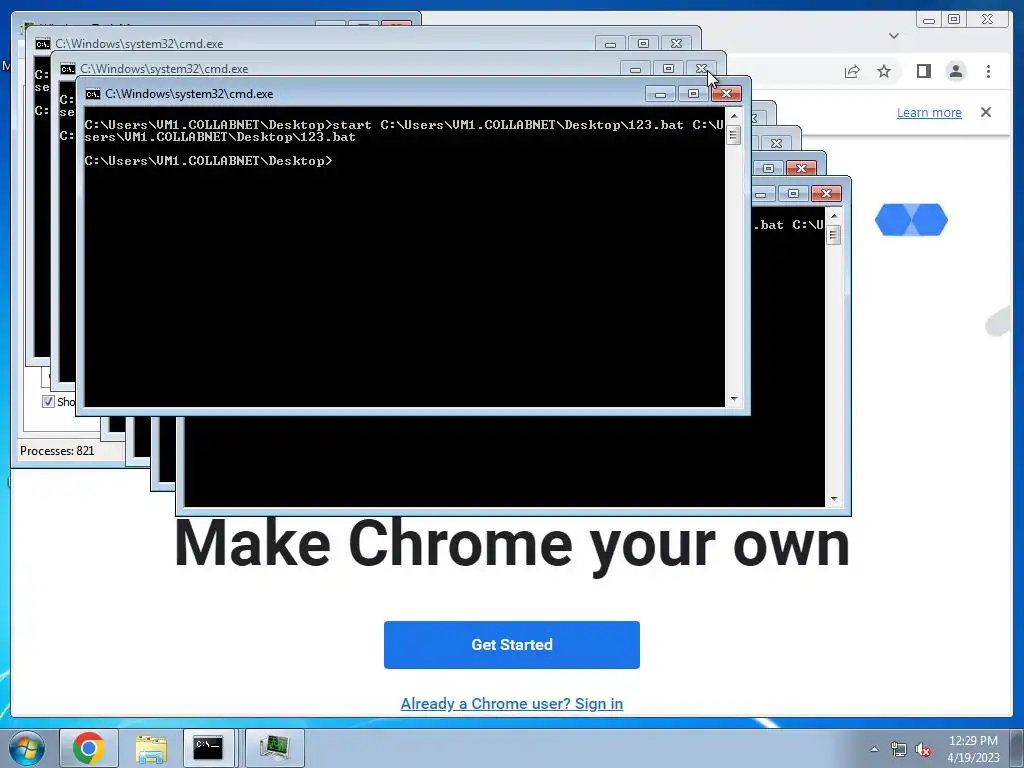Click scroll up arrow in bottom-right cmd window
The width and height of the screenshot is (1024, 768).
click(834, 216)
